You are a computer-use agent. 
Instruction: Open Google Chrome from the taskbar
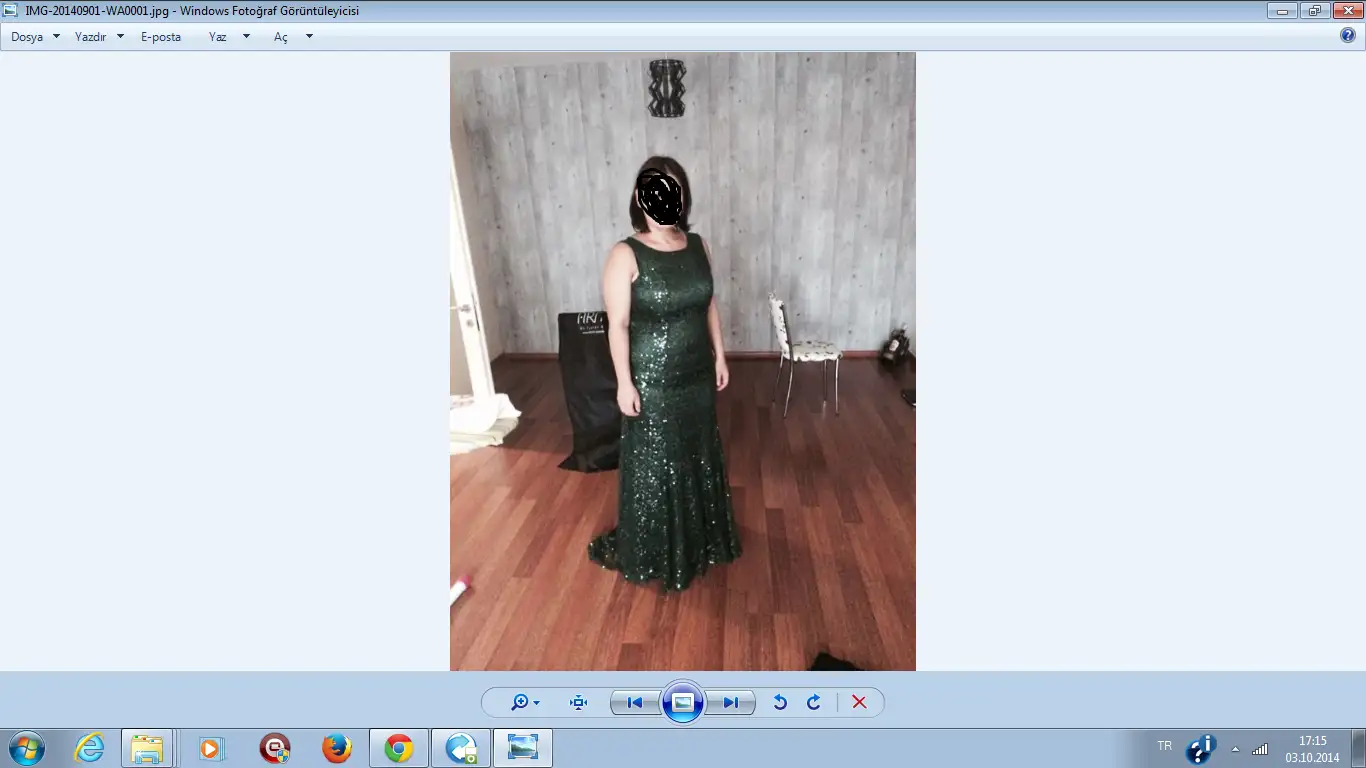tap(399, 748)
